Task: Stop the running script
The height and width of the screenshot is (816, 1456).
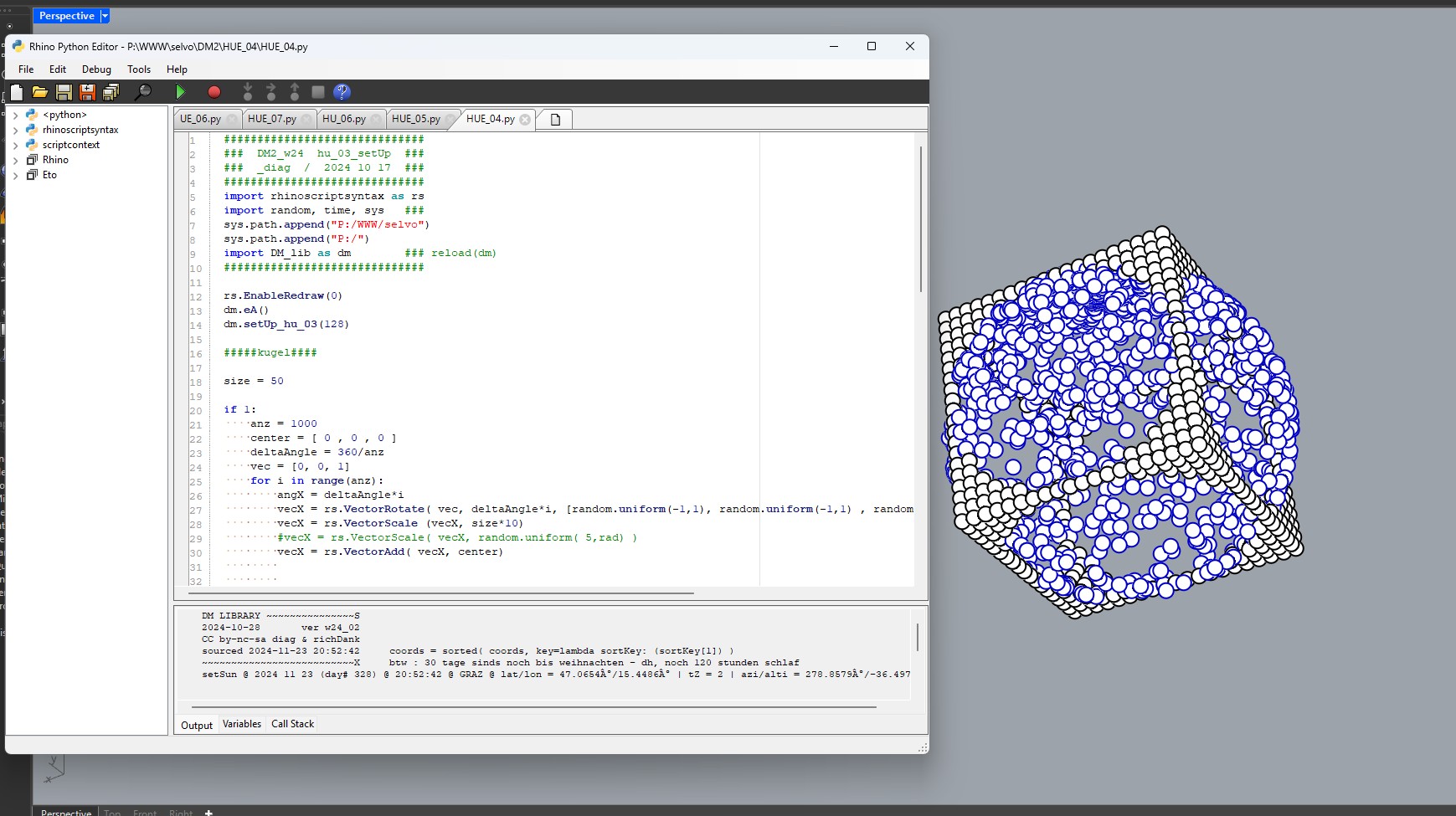Action: (214, 92)
